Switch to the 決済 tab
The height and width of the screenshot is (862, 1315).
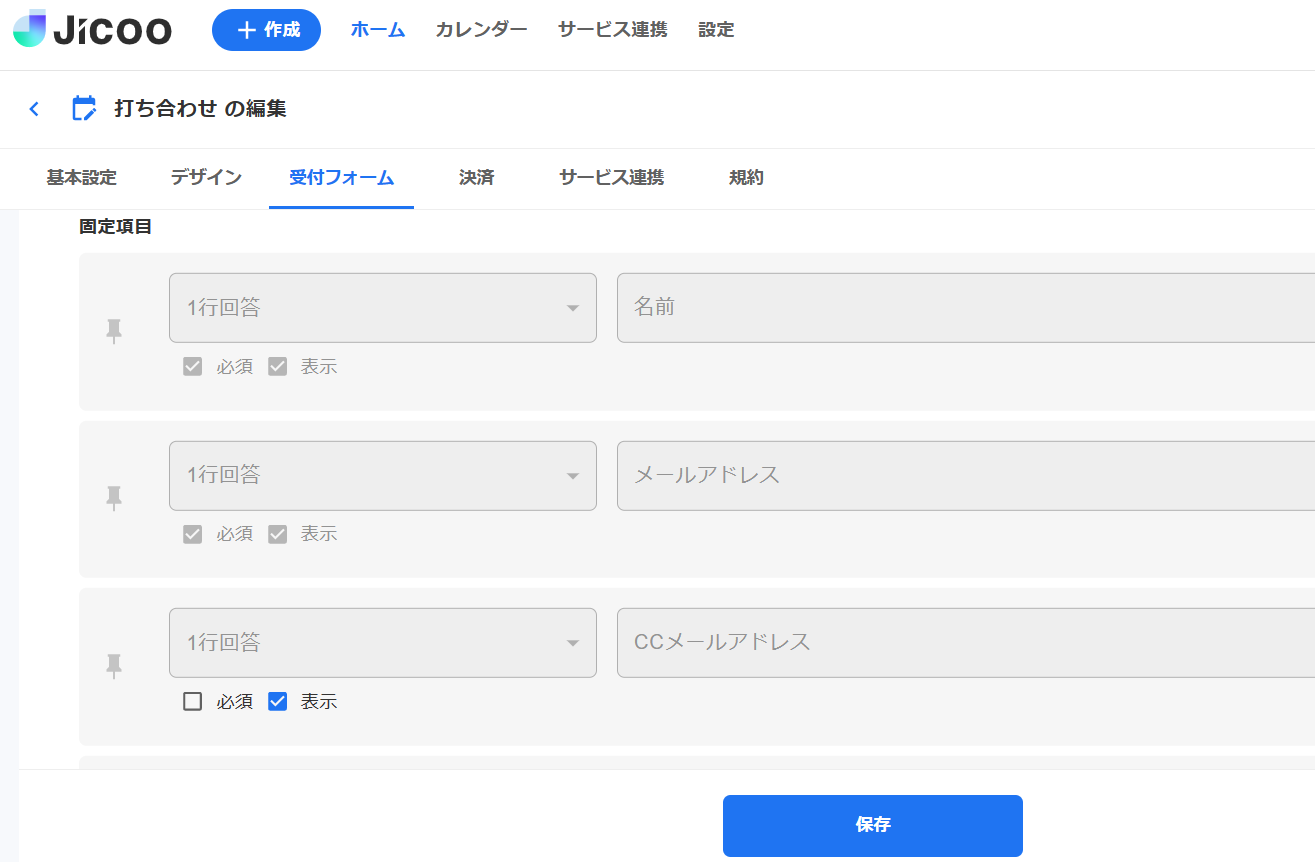(x=476, y=178)
